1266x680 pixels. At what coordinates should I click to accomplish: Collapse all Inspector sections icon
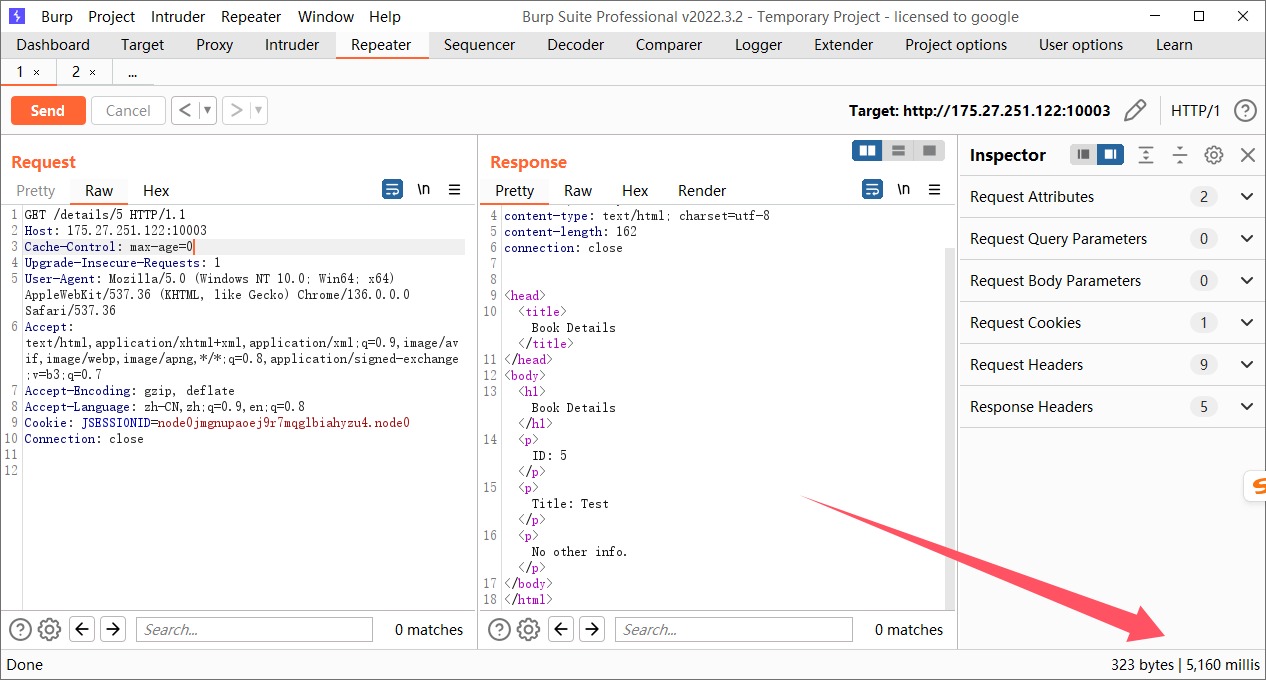tap(1180, 155)
